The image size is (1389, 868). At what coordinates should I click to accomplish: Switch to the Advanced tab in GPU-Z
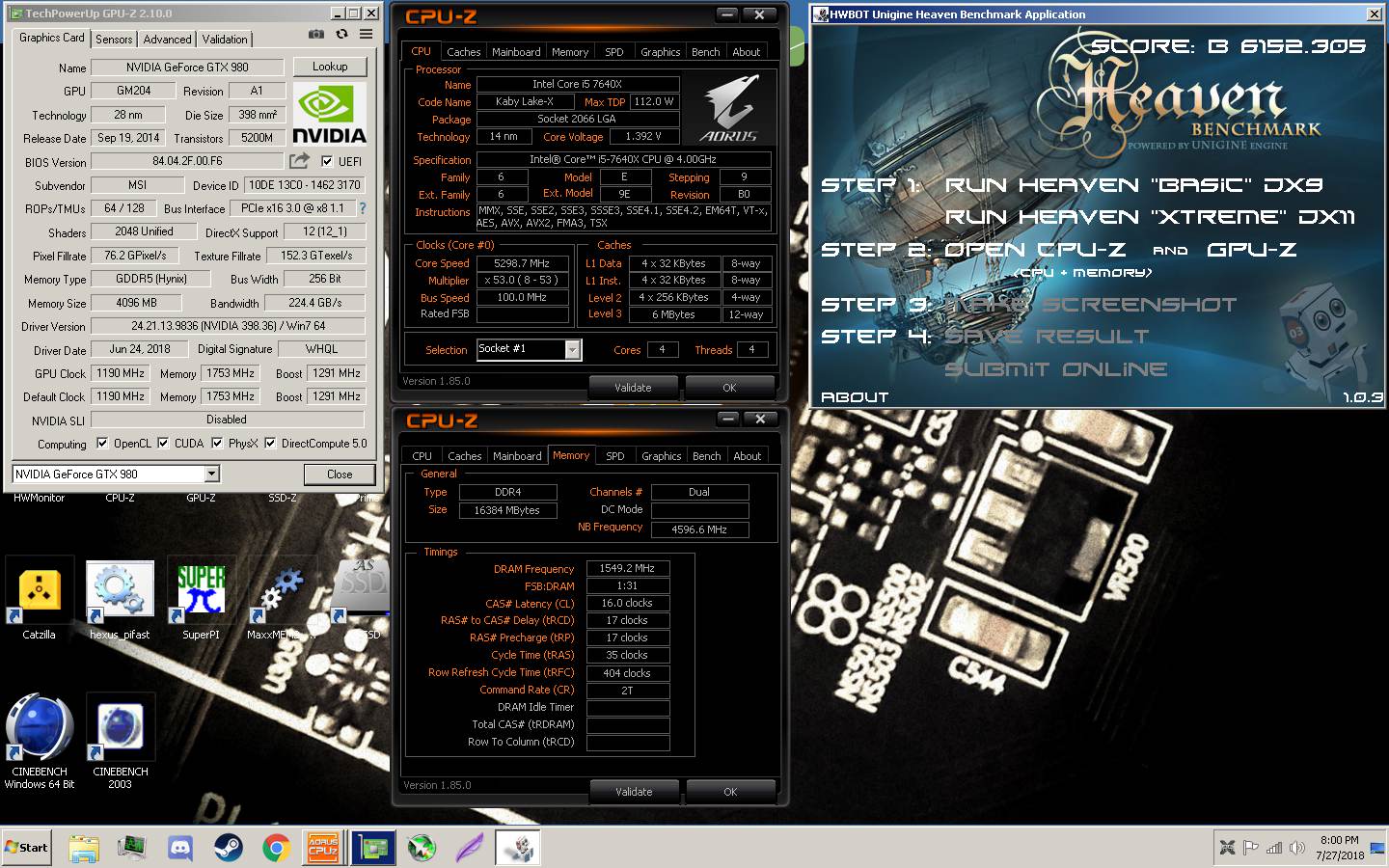coord(167,39)
